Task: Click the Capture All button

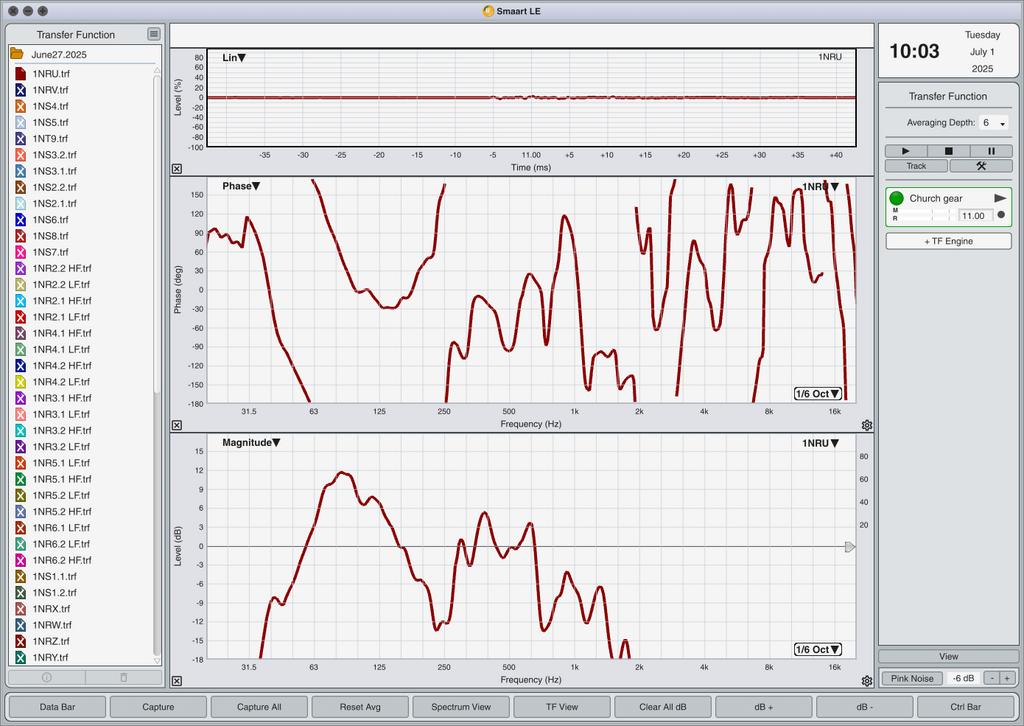Action: [259, 706]
